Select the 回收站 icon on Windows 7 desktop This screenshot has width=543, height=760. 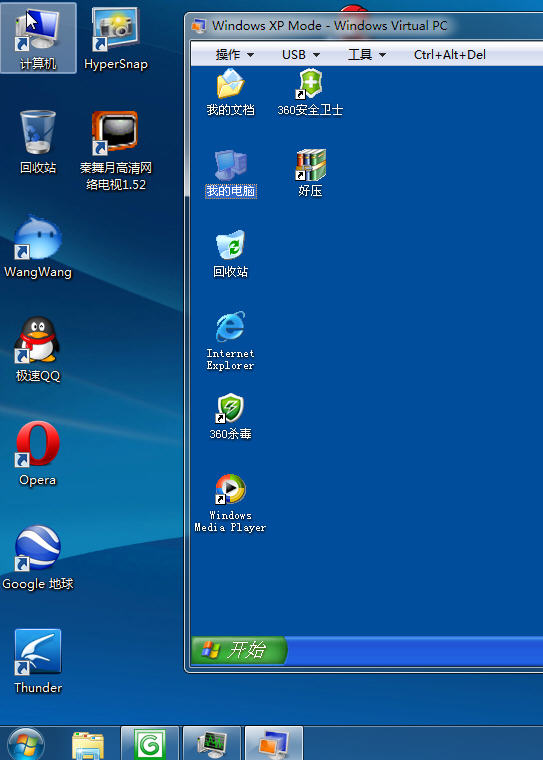pyautogui.click(x=38, y=142)
